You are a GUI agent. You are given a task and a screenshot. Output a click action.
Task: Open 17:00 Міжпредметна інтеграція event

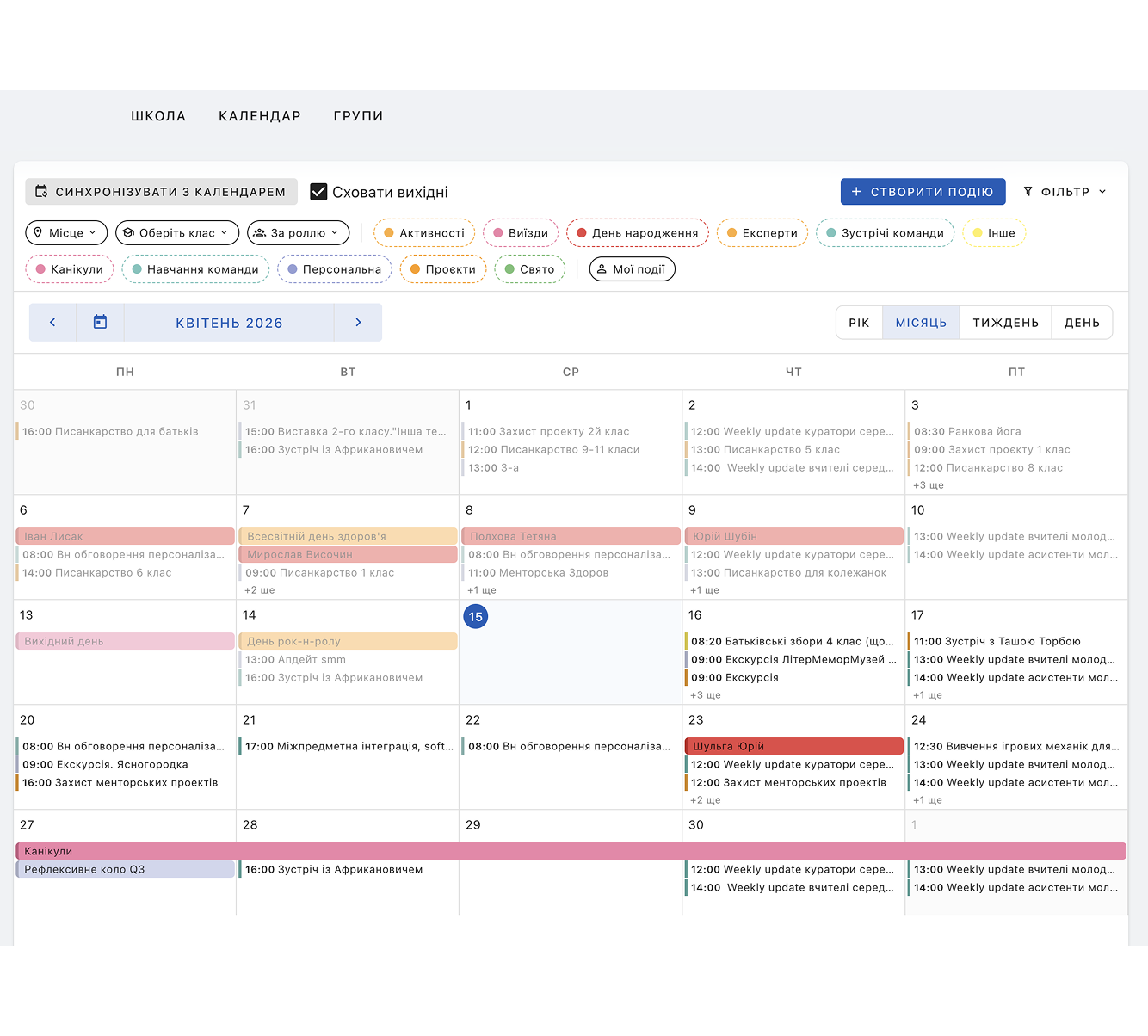(348, 746)
